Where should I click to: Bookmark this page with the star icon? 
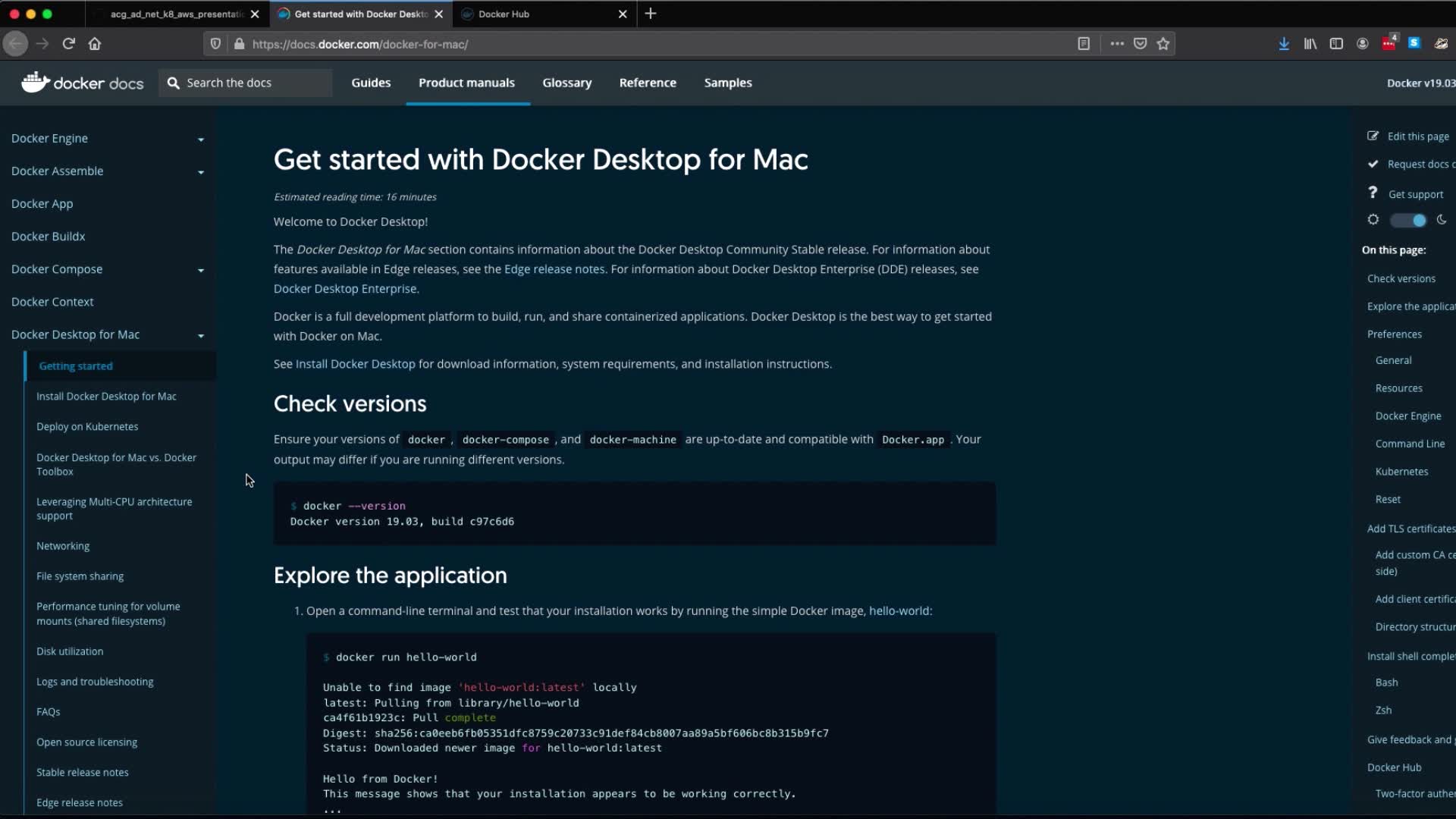[1163, 44]
